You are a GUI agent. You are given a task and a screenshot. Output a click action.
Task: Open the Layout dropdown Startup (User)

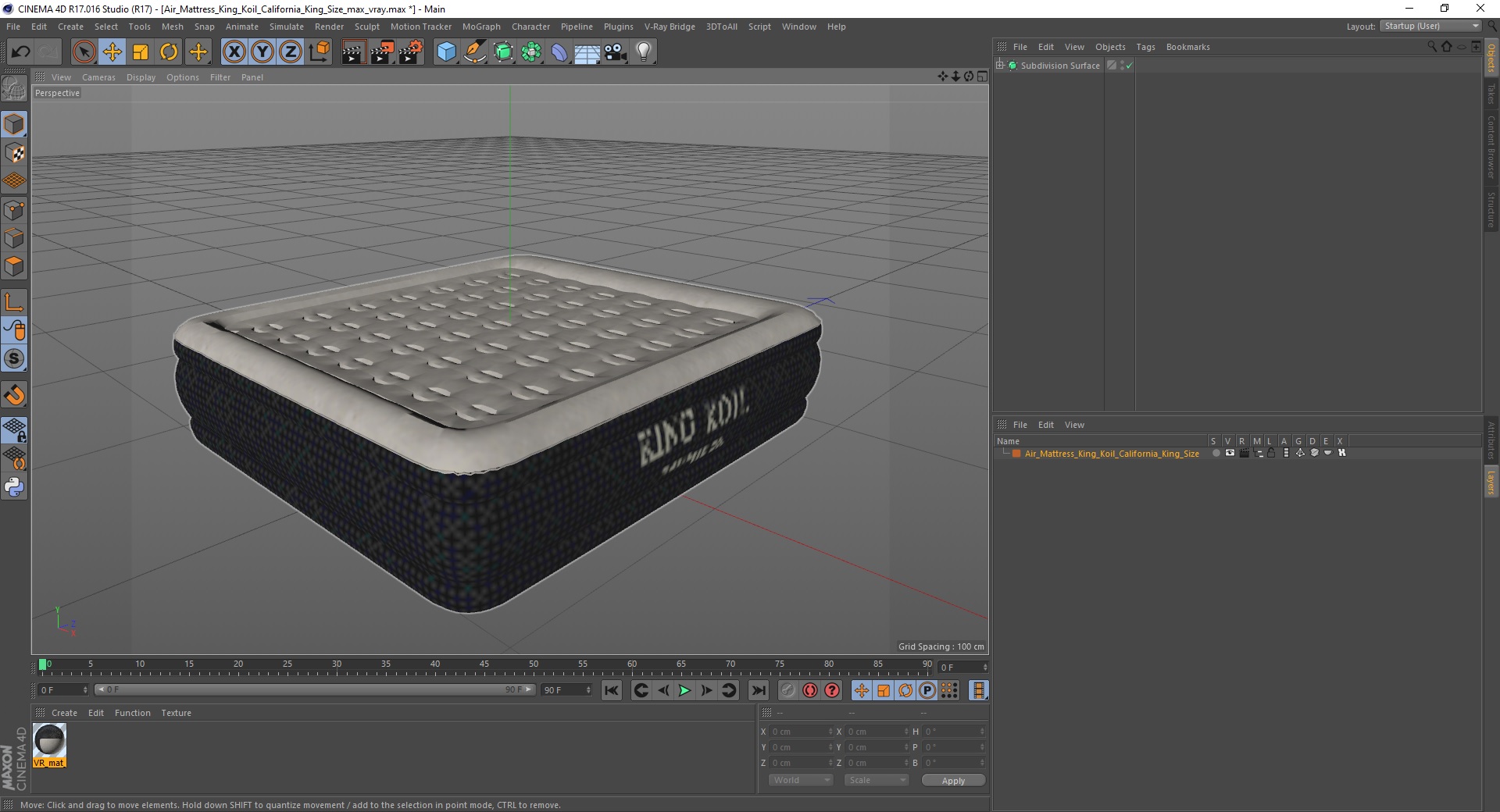click(1430, 26)
